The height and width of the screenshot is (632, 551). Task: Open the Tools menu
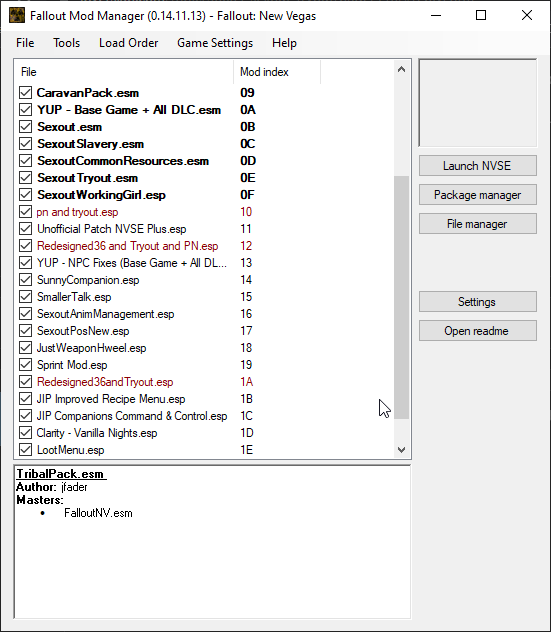[67, 43]
